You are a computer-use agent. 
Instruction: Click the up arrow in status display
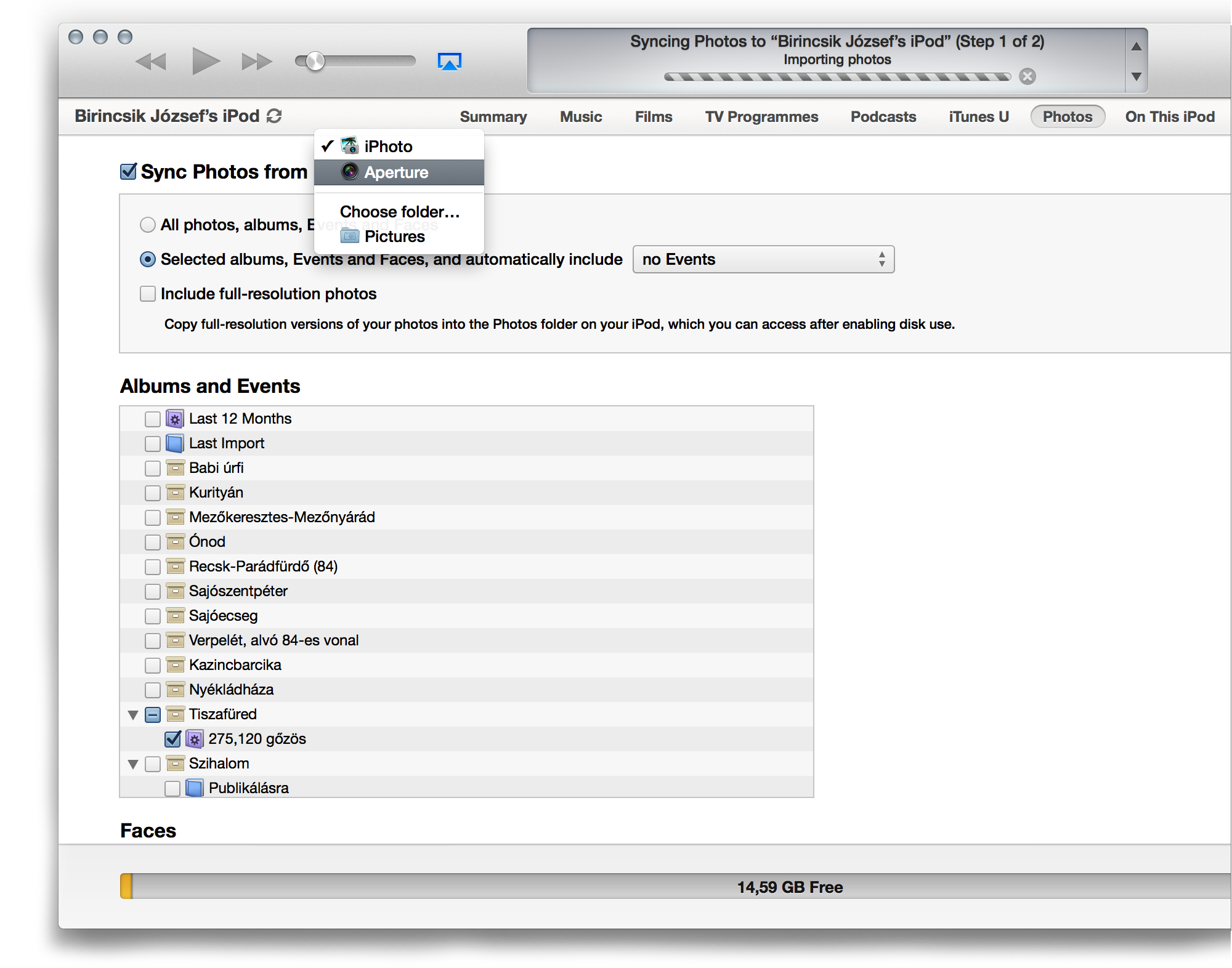1137,47
